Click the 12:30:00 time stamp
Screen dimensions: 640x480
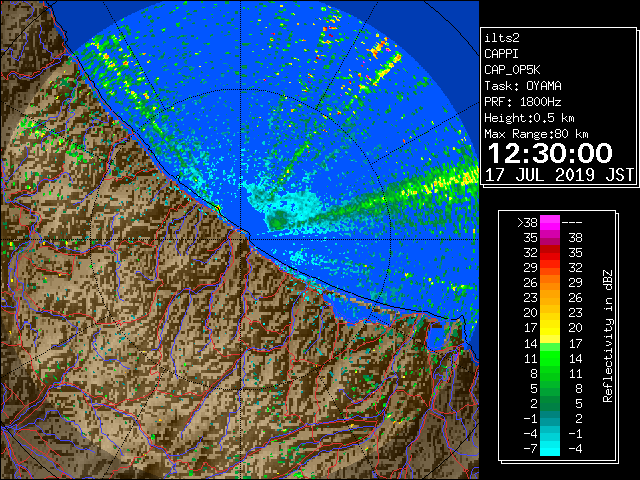[x=550, y=153]
